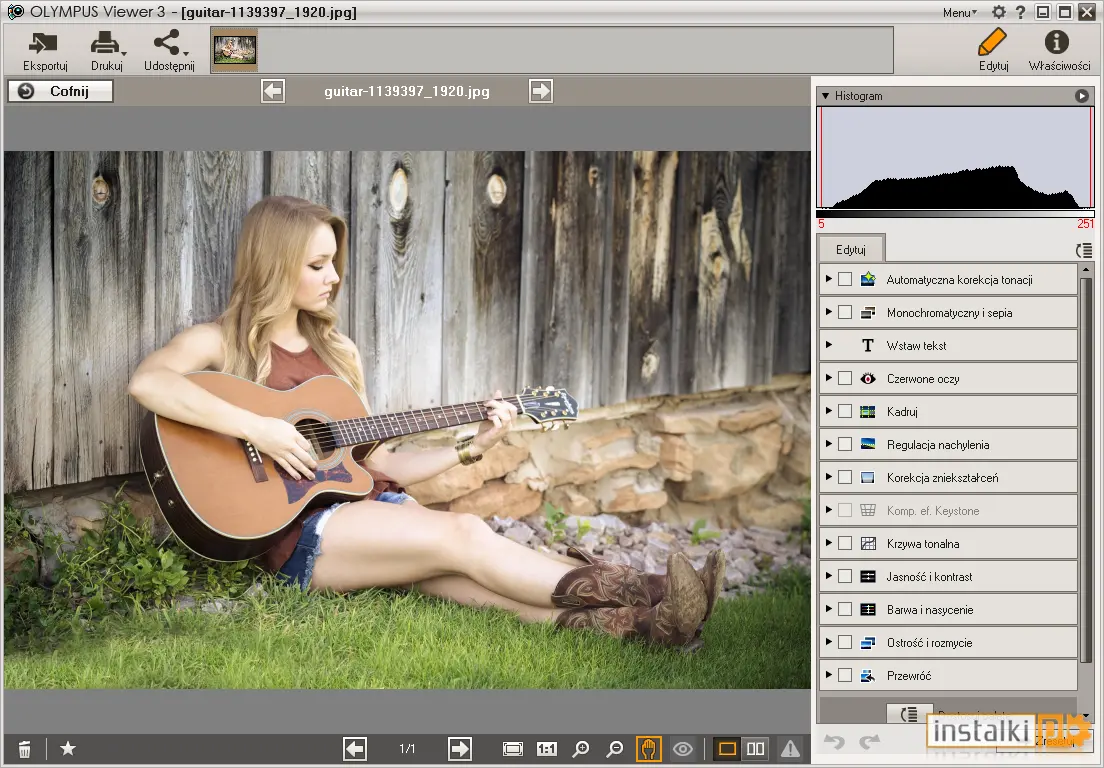Image resolution: width=1104 pixels, height=768 pixels.
Task: Go to previous image beside the filename
Action: coord(273,91)
